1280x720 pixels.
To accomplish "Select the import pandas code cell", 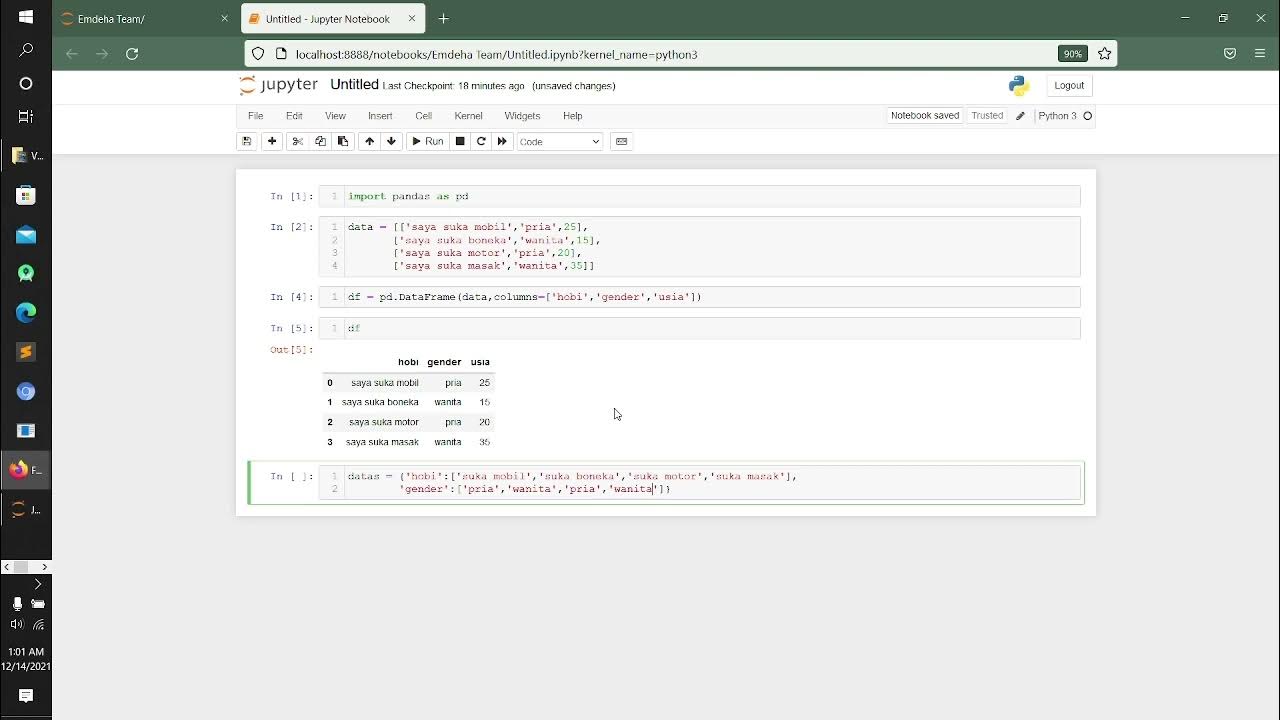I will click(x=699, y=197).
